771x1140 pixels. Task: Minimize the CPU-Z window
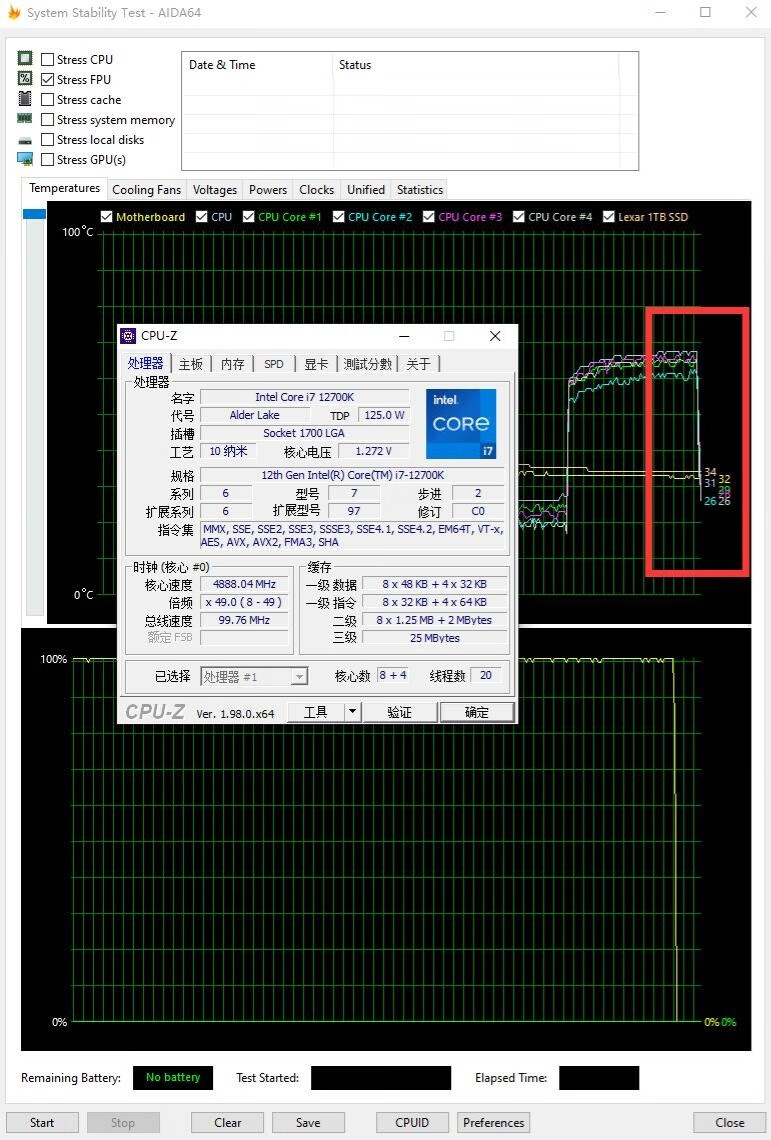tap(404, 335)
